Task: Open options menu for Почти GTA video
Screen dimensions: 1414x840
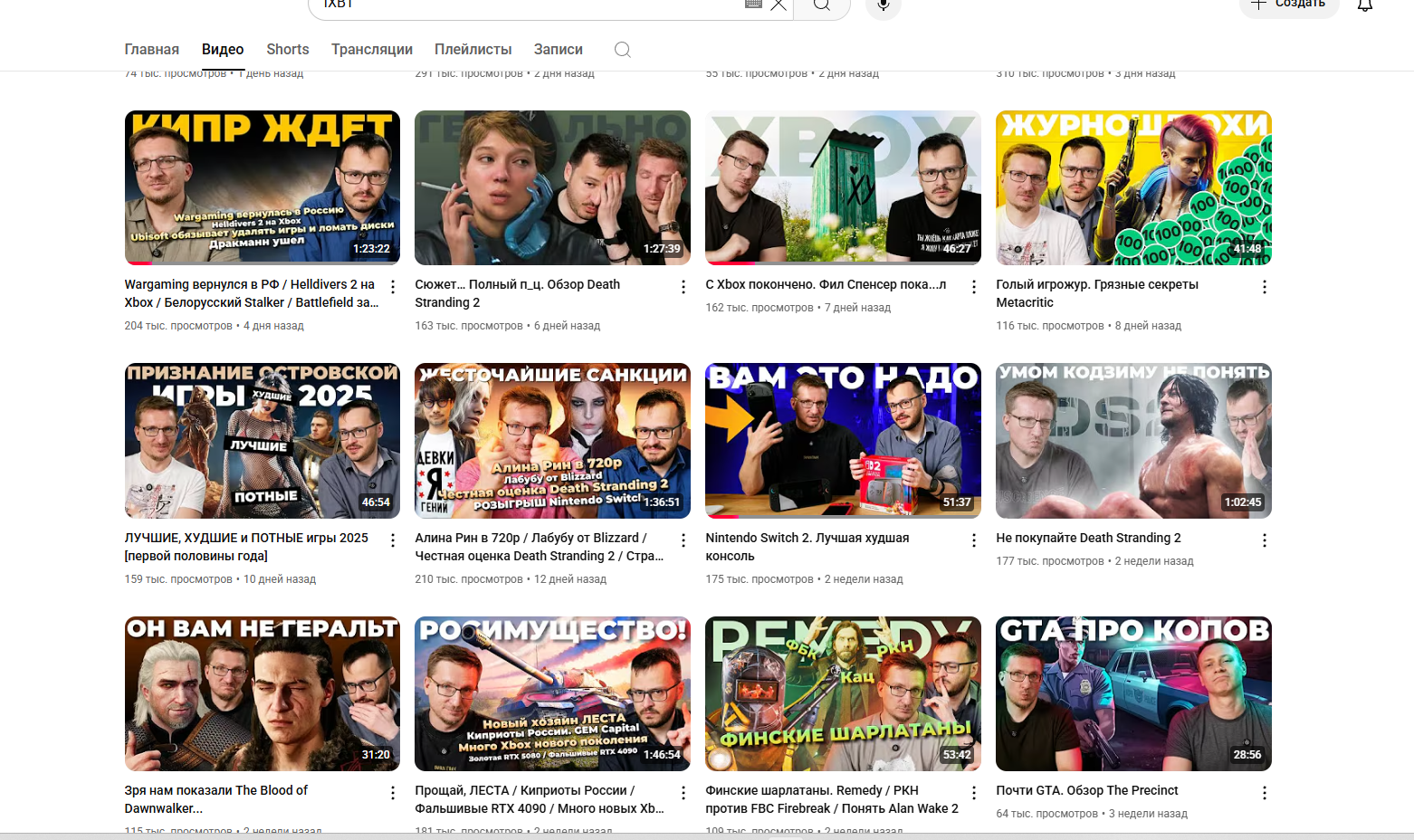Action: [1265, 793]
